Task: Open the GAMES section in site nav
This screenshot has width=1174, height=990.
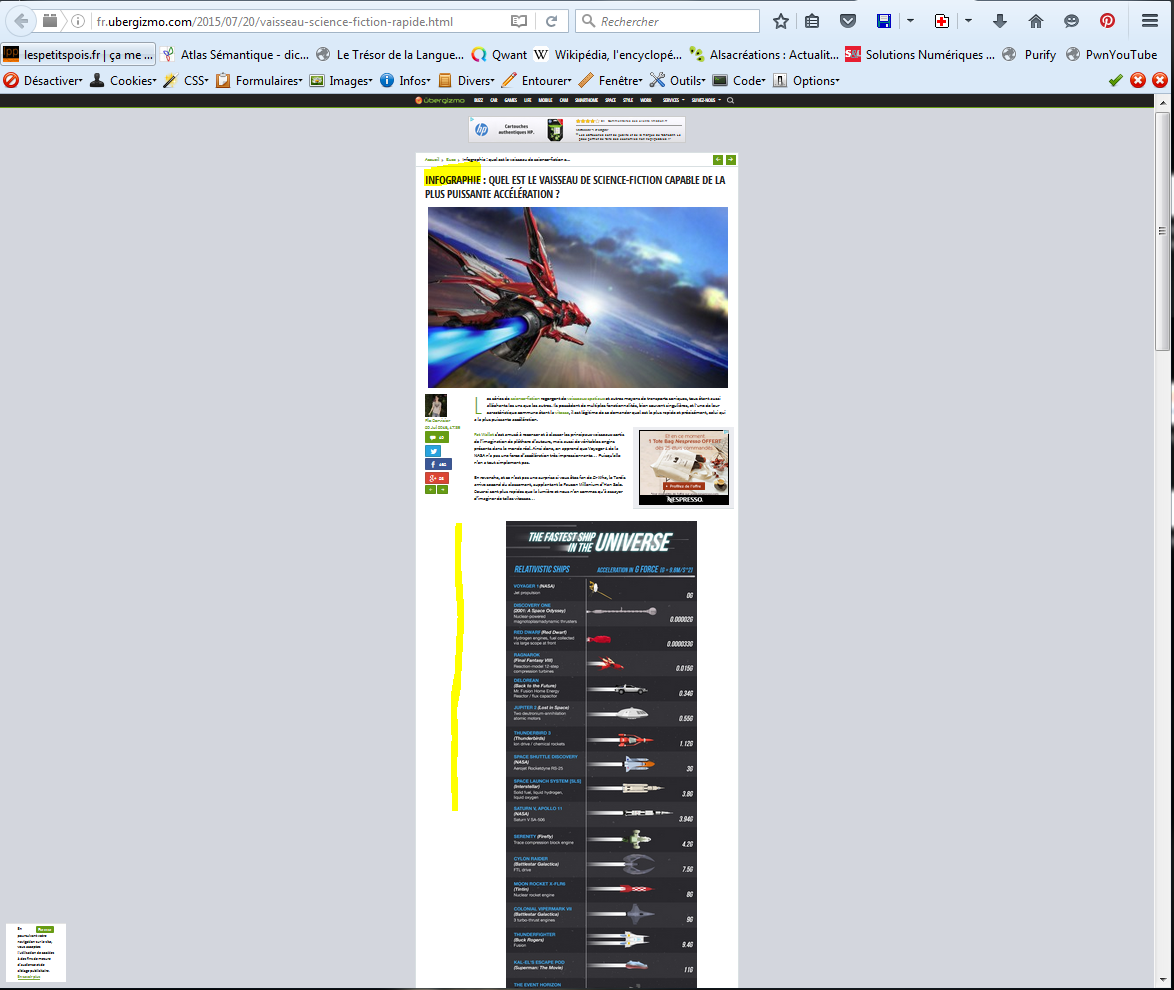Action: (x=511, y=100)
